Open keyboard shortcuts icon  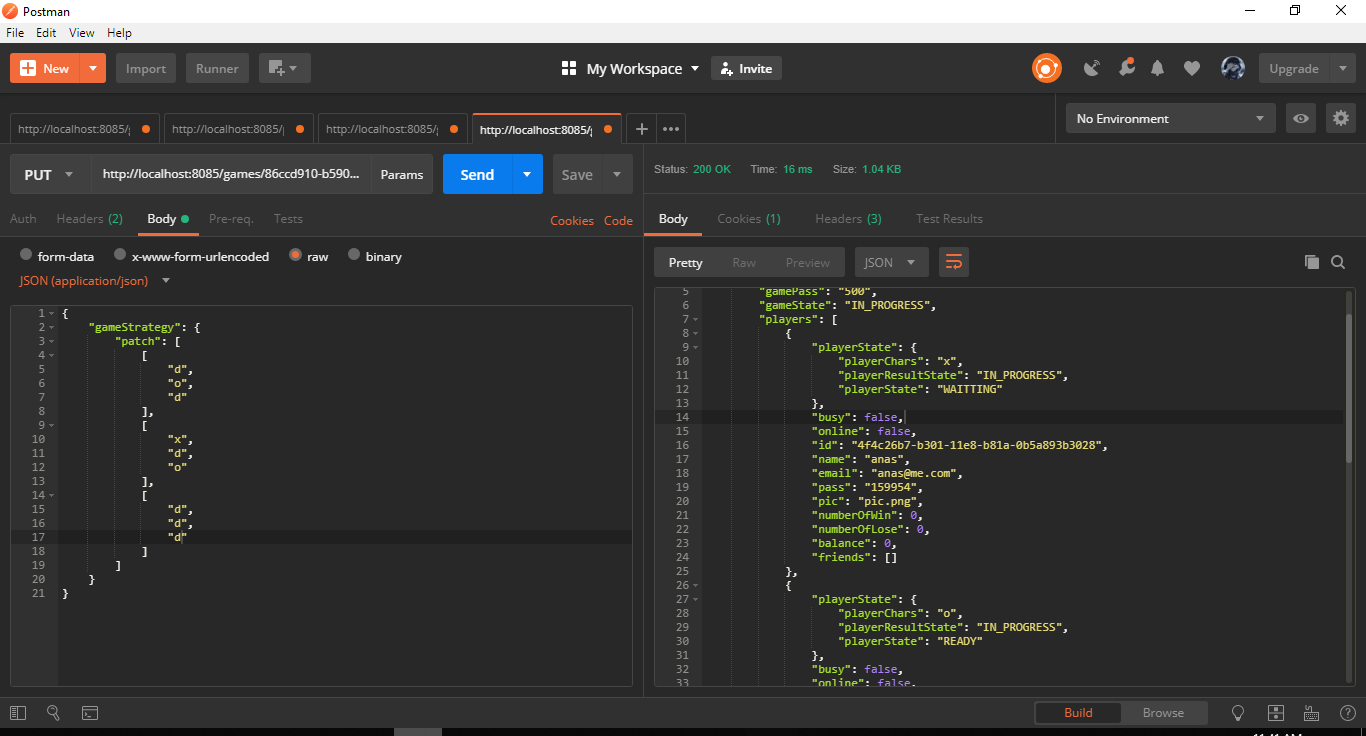pos(1311,713)
